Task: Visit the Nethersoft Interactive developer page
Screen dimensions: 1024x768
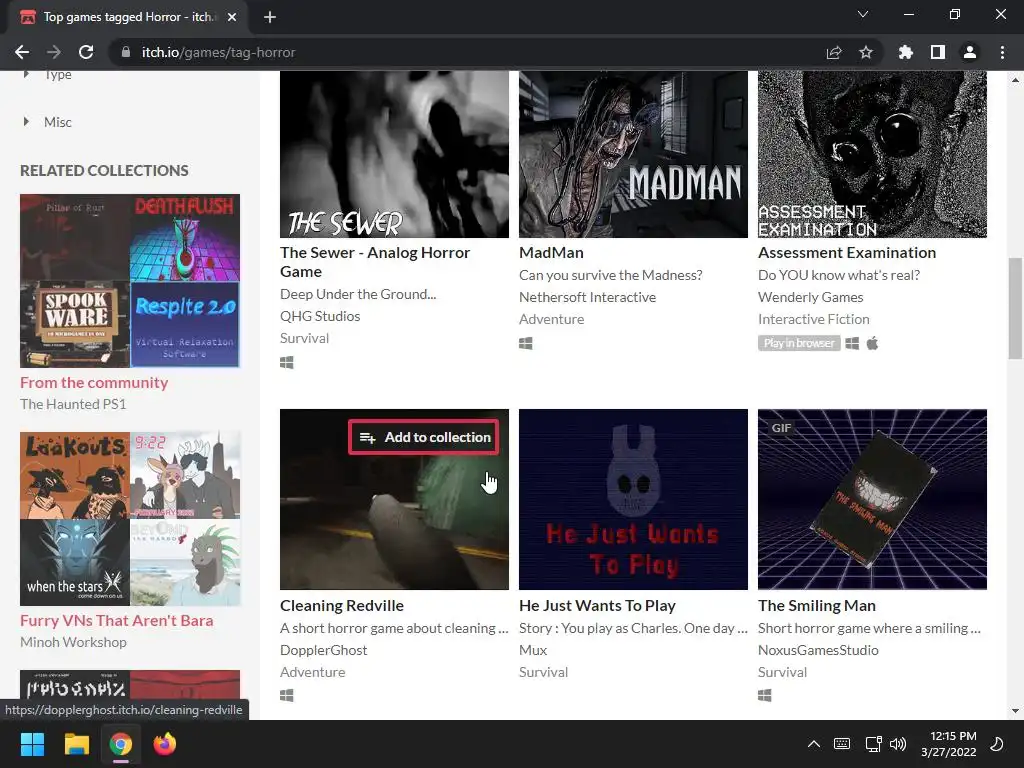Action: 587,297
